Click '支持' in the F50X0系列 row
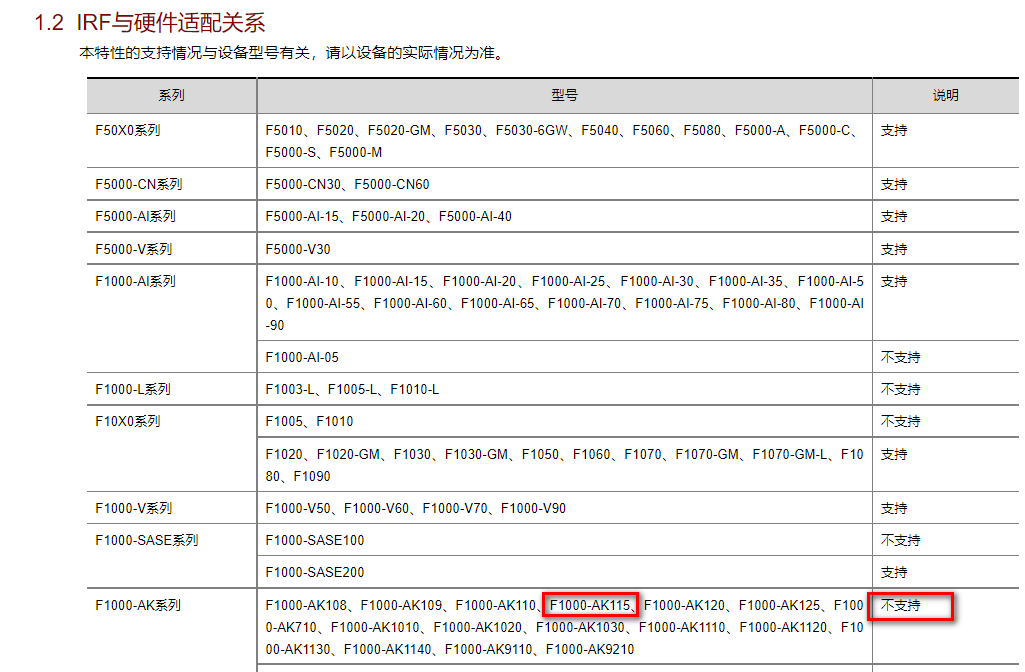Screen dimensions: 1025x672 (x=894, y=130)
